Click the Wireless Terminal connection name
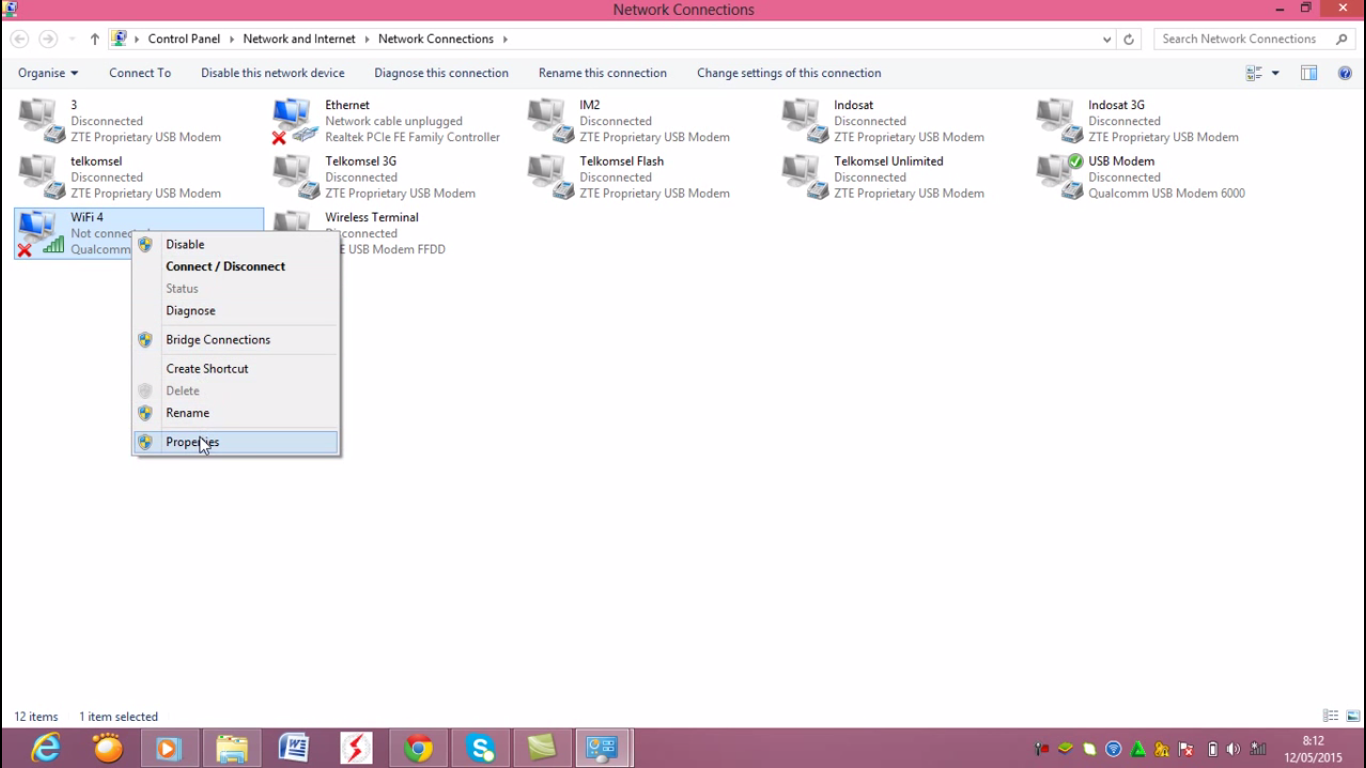The width and height of the screenshot is (1366, 768). coord(372,217)
